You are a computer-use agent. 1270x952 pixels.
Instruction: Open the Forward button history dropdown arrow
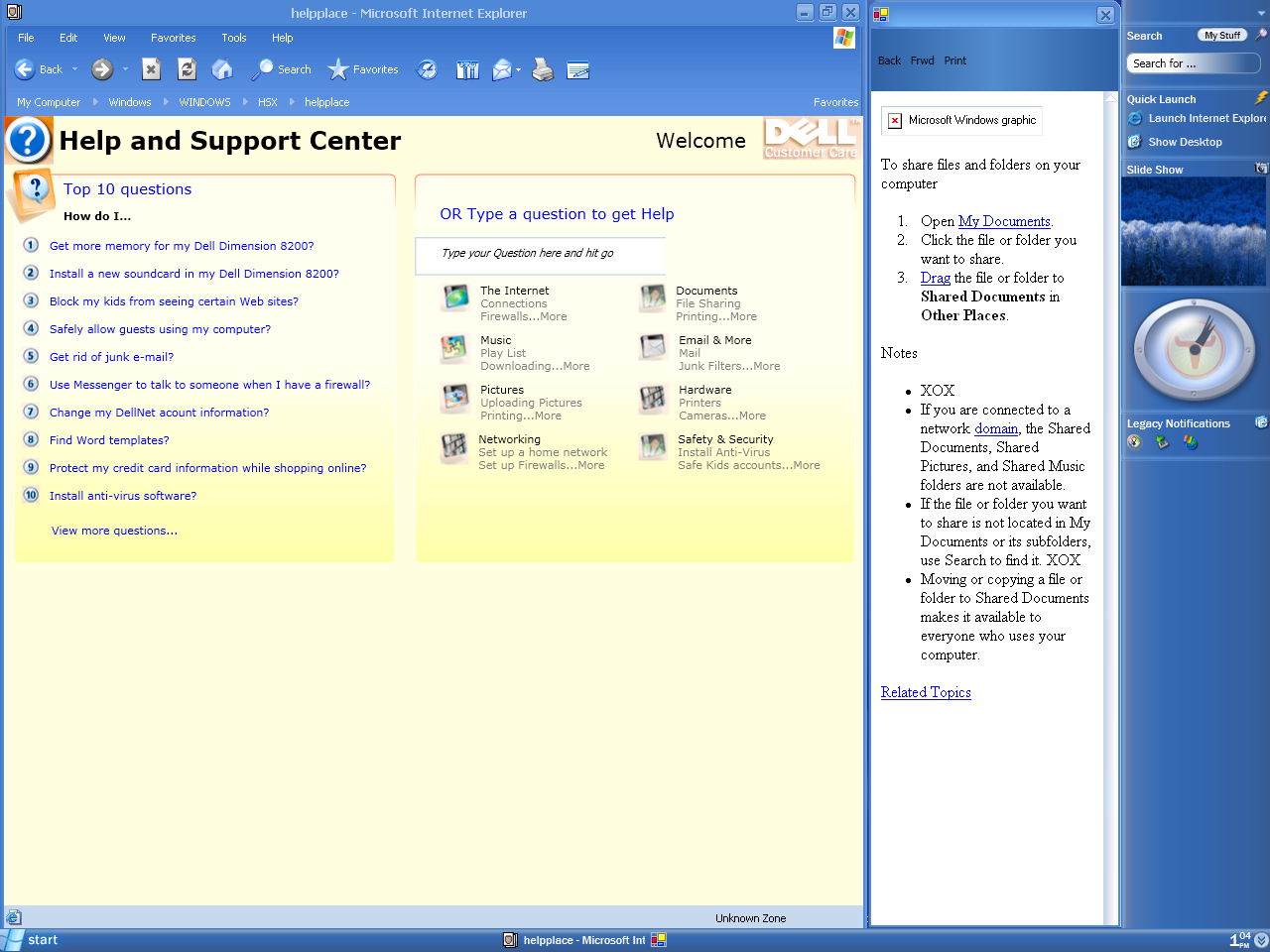tap(125, 69)
